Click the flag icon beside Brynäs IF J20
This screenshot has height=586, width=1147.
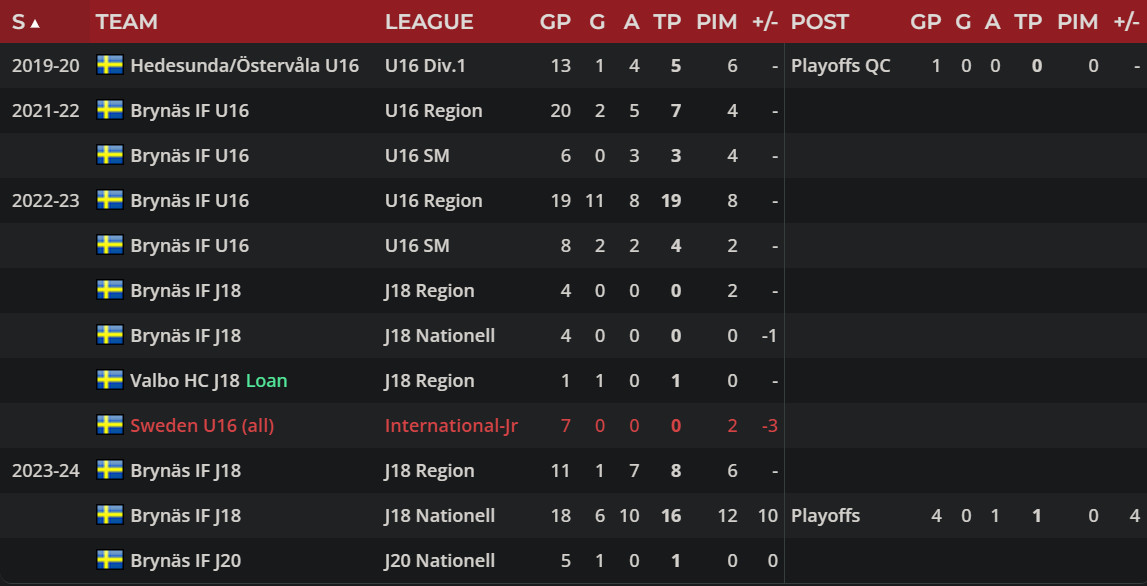[x=109, y=560]
